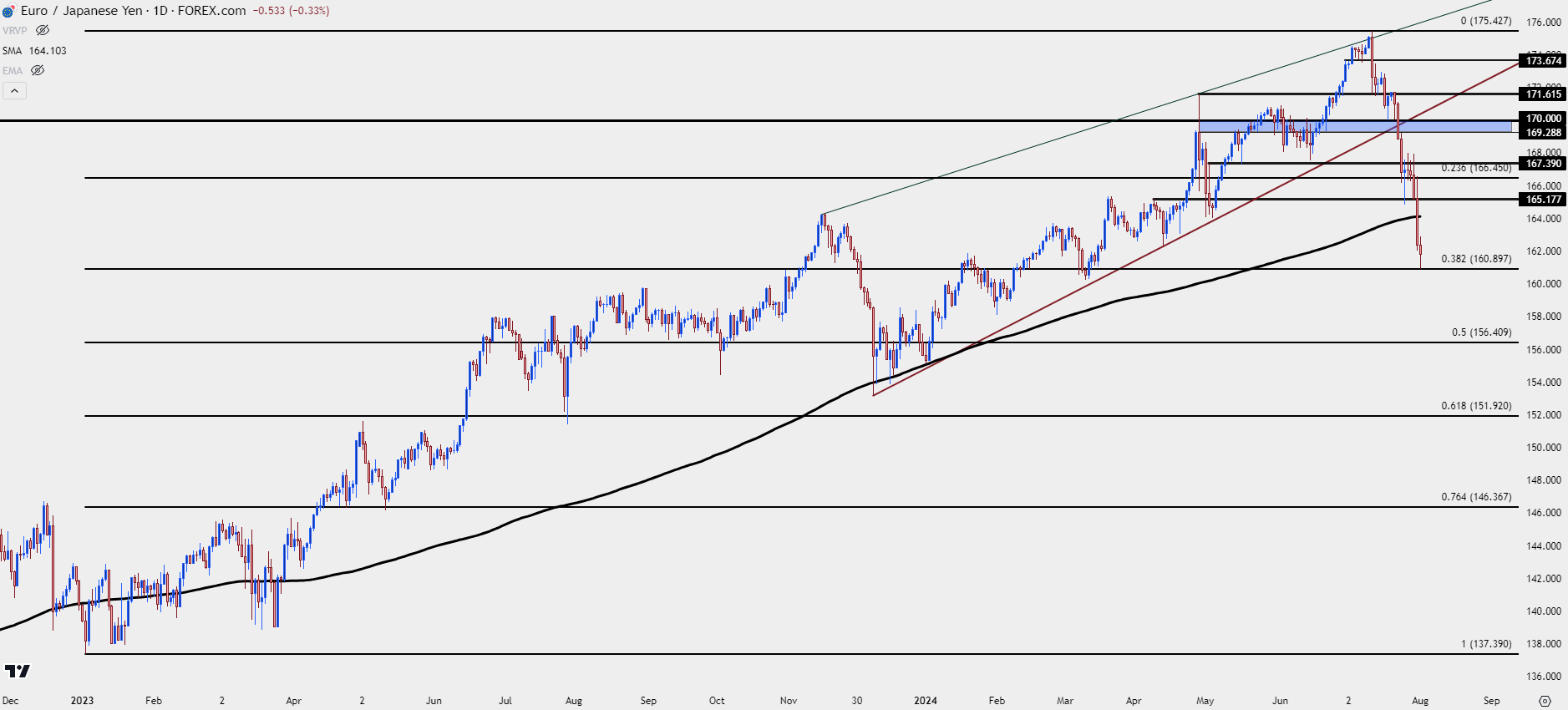Toggle EMA indicator visibility eye icon
This screenshot has width=1568, height=710.
38,70
